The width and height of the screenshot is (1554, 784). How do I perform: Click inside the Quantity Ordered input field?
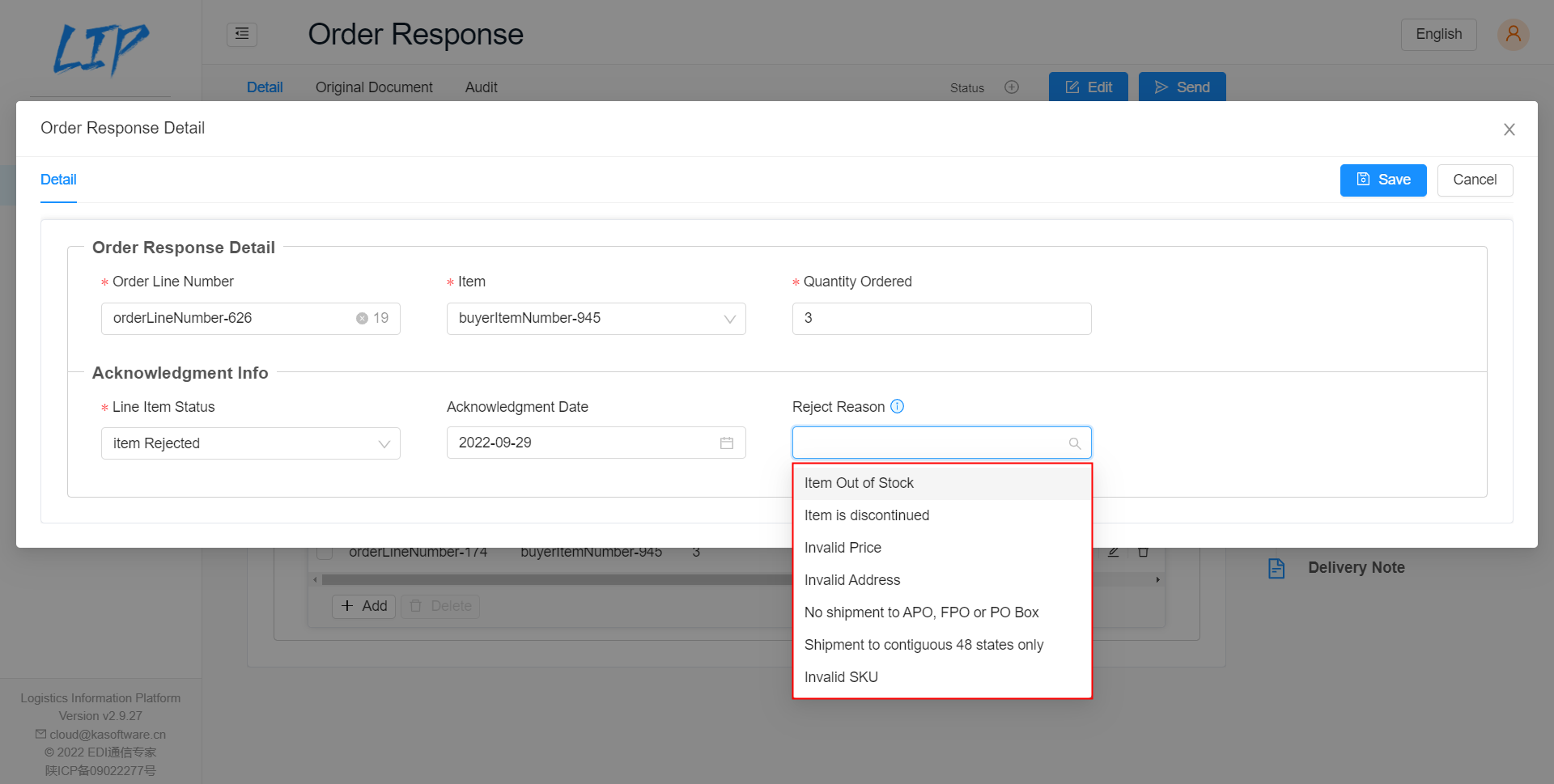point(941,318)
